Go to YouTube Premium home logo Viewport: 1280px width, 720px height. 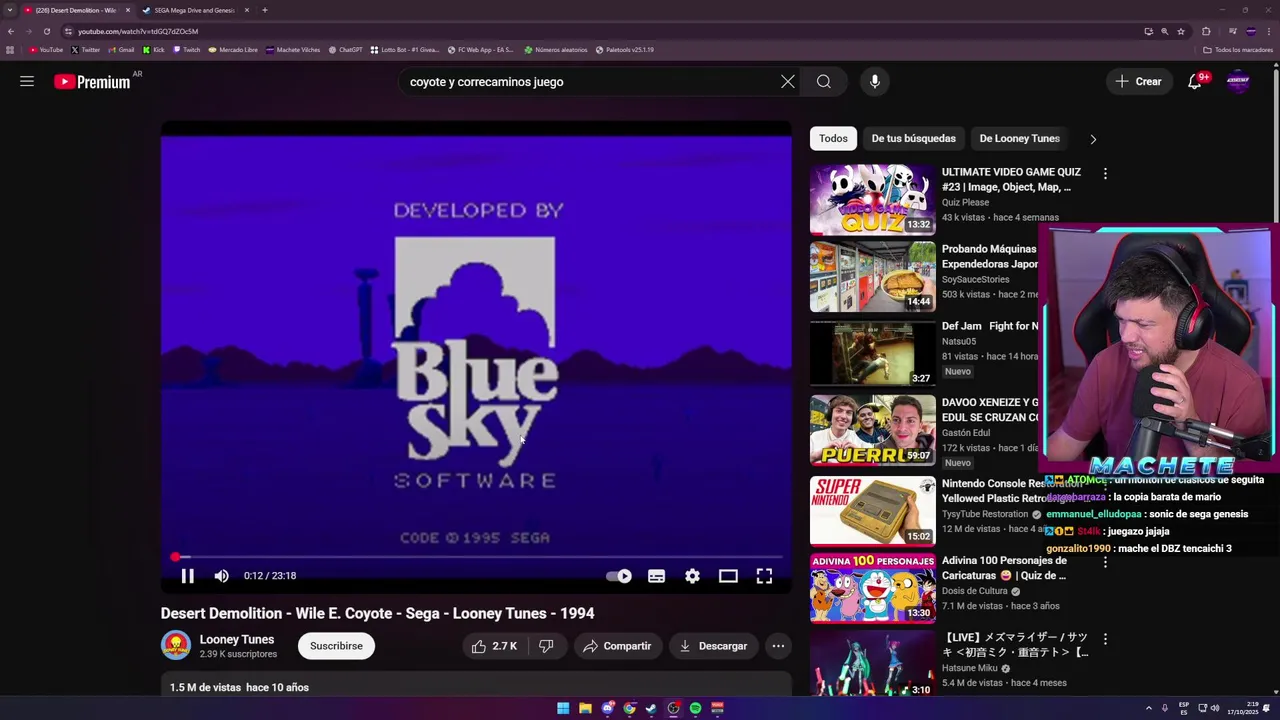tap(92, 82)
